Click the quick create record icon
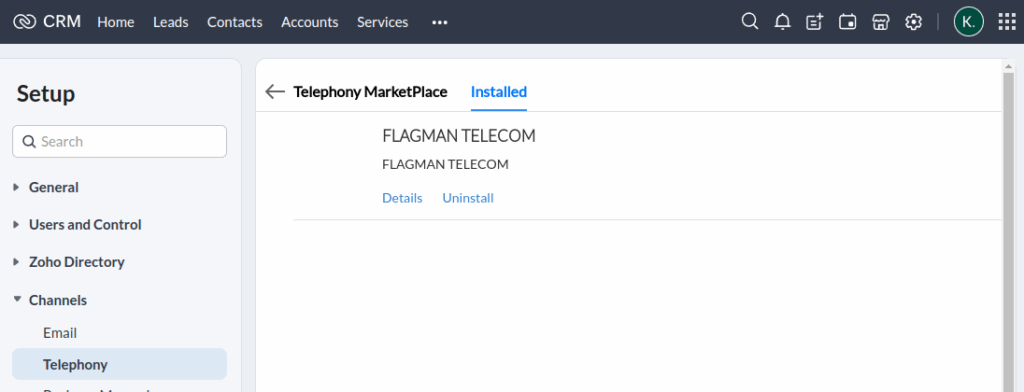 [814, 22]
